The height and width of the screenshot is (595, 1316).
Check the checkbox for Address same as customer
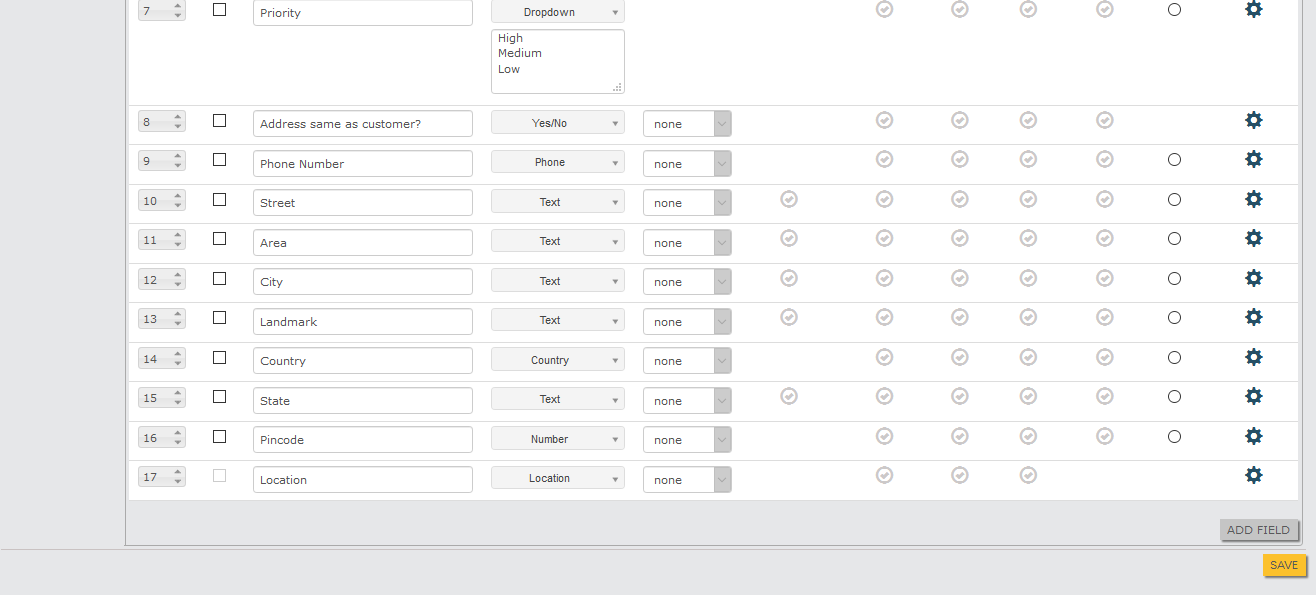(x=220, y=121)
